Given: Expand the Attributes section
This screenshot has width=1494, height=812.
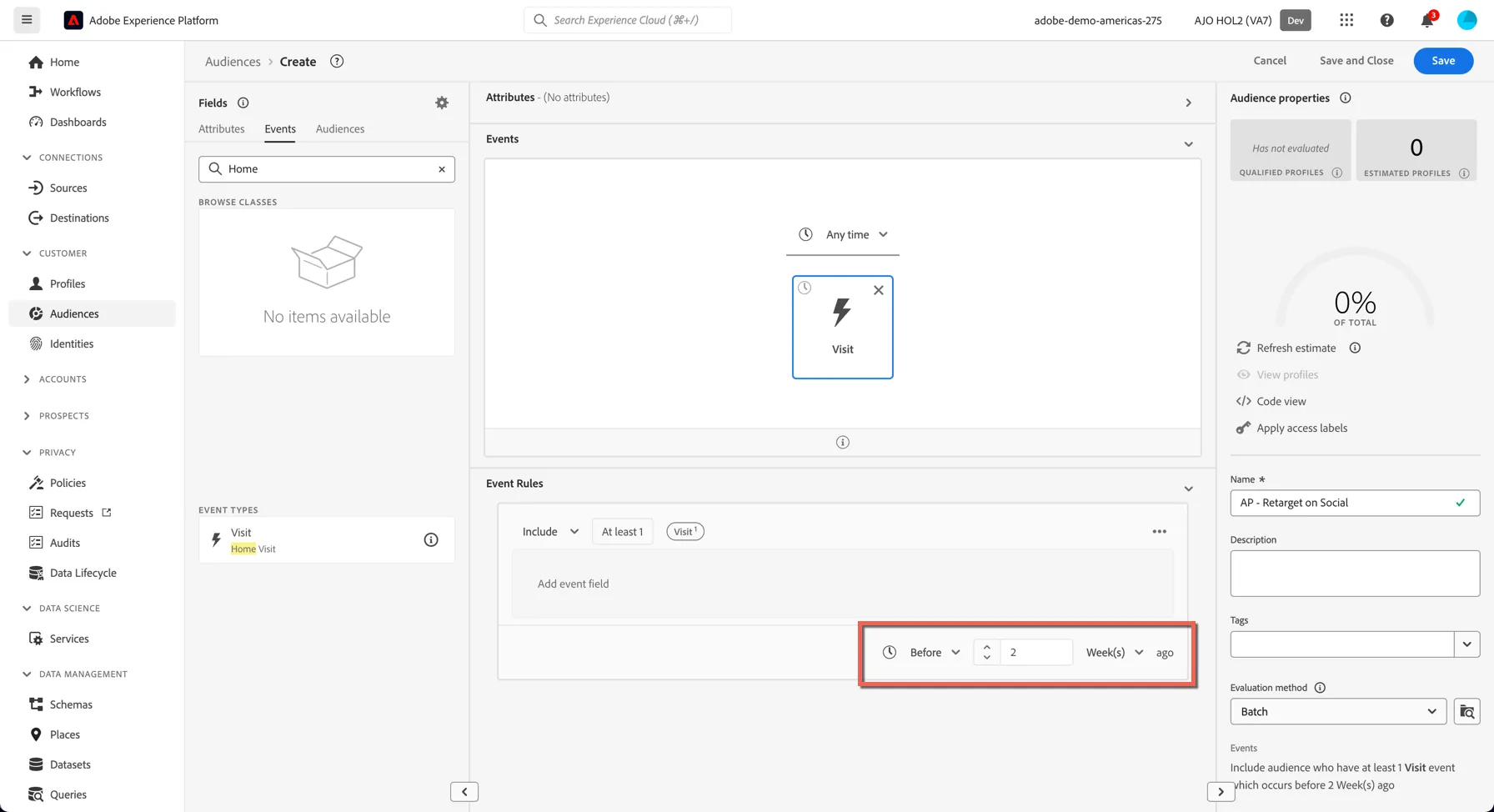Looking at the screenshot, I should pos(1188,103).
